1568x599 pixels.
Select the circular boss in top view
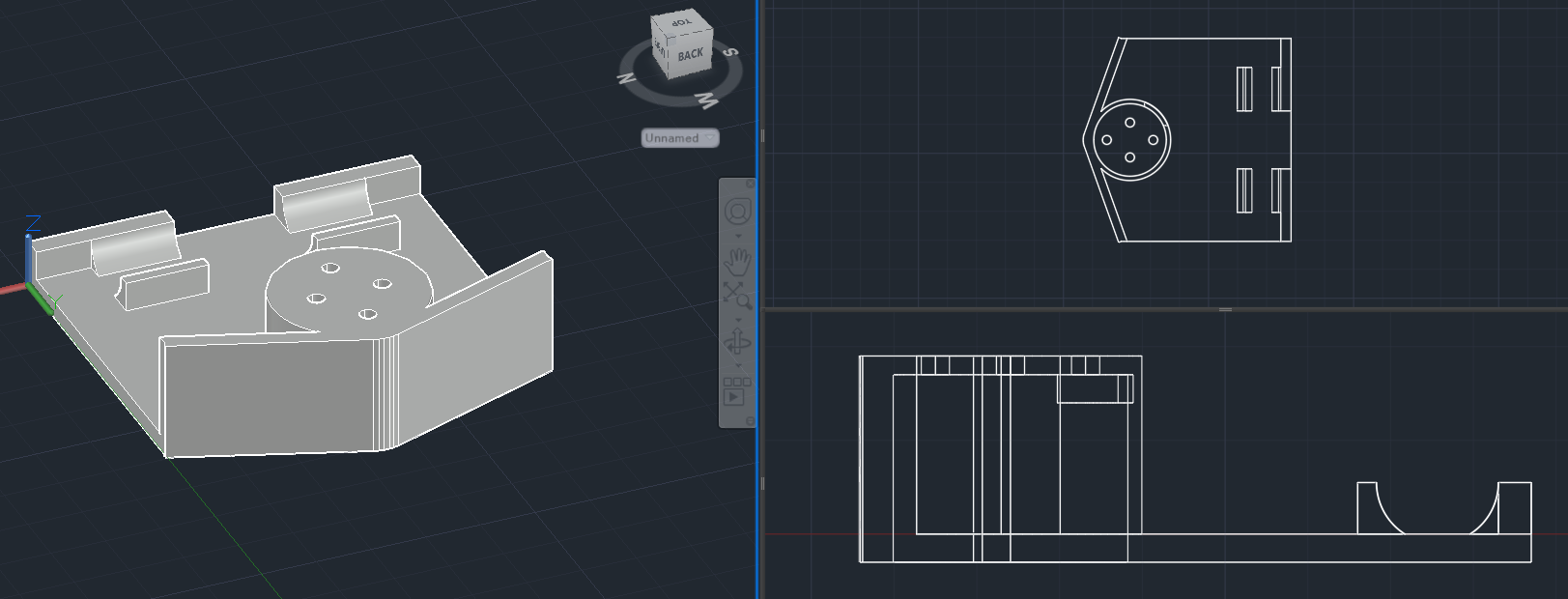(x=1131, y=139)
